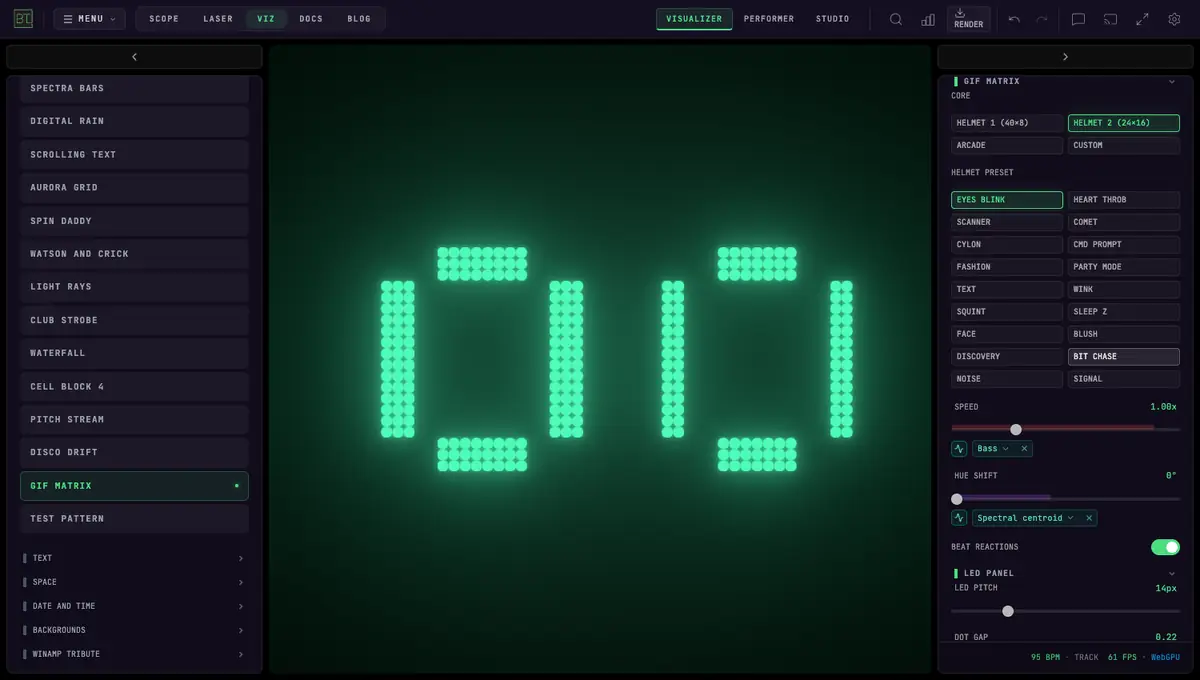The image size is (1200, 680).
Task: Select the Helmet 2 (24×16) core option
Action: [x=1124, y=123]
